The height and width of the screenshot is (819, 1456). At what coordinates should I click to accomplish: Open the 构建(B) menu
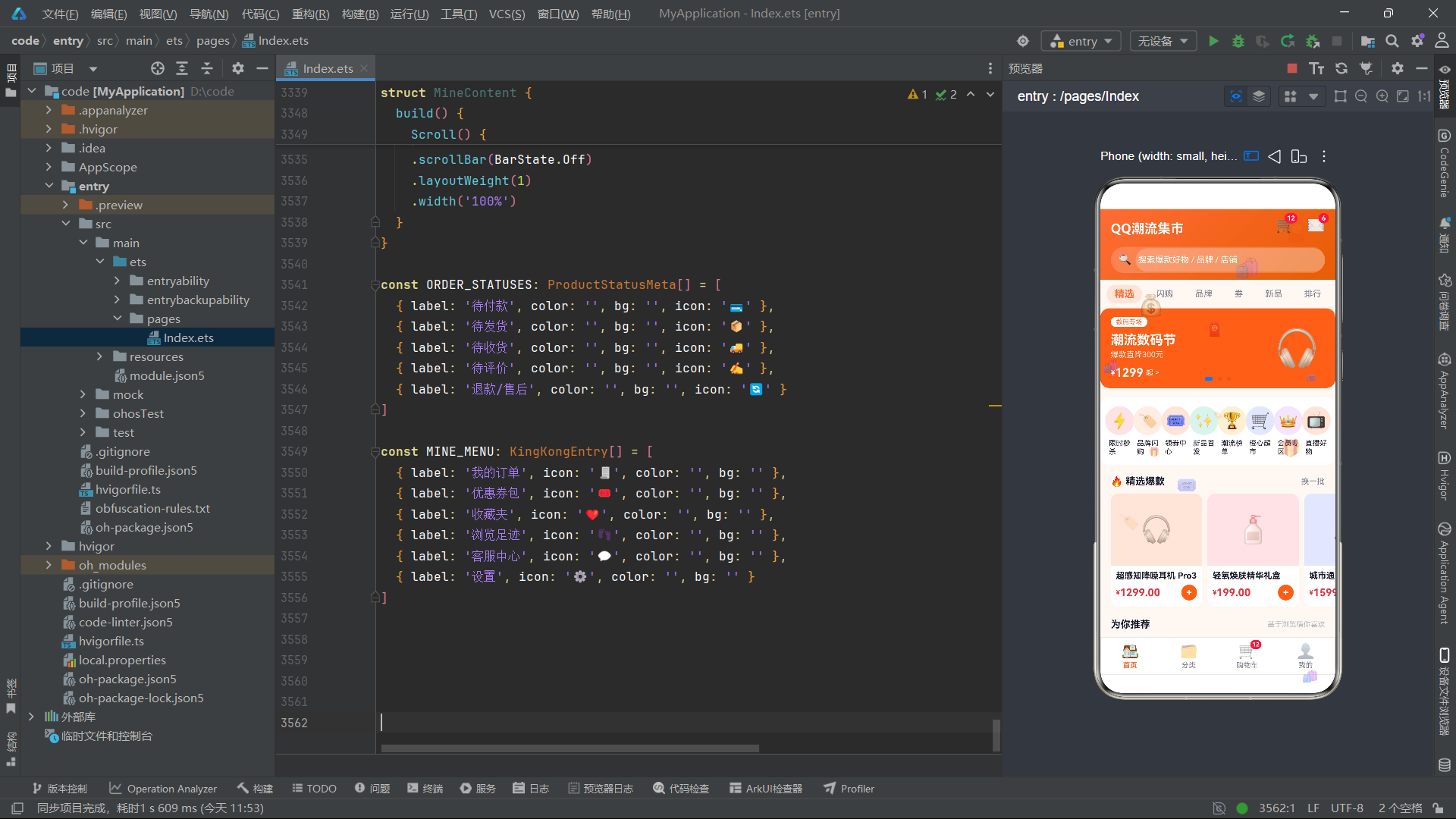point(360,14)
